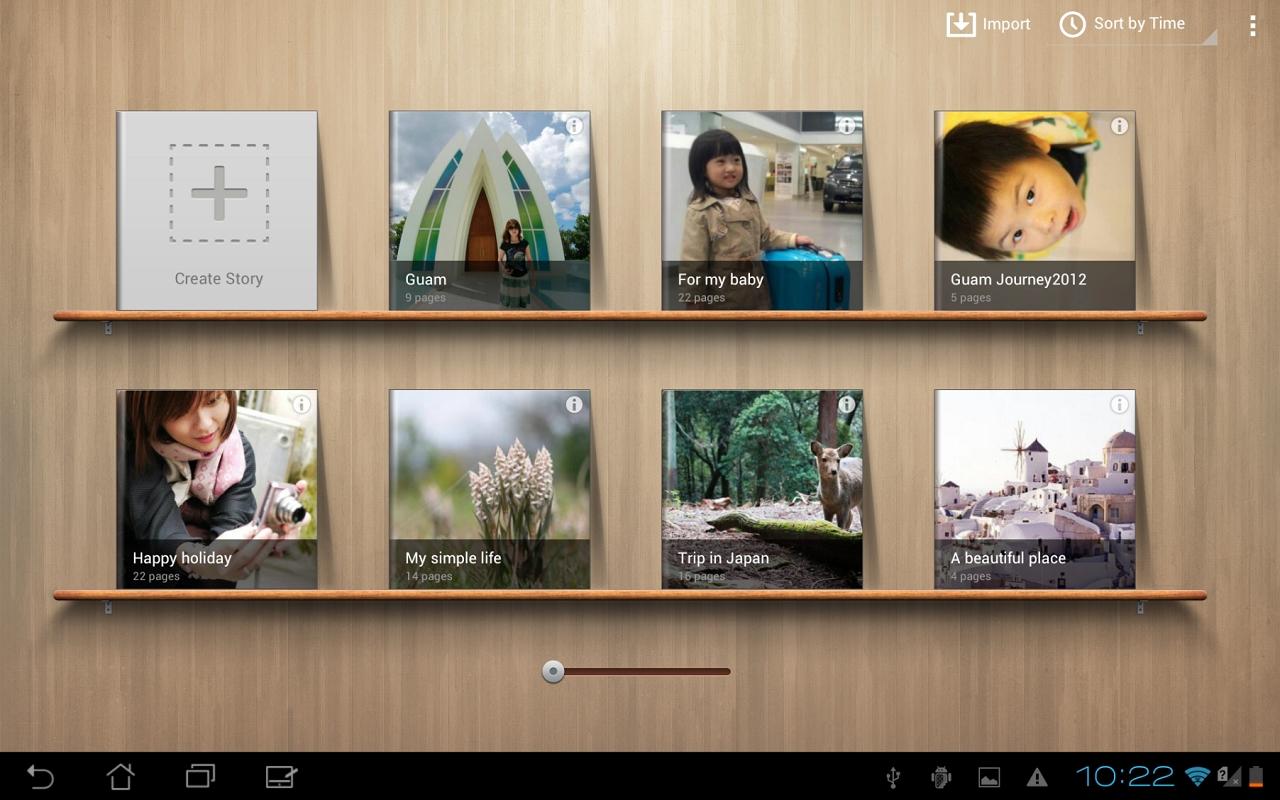Image resolution: width=1280 pixels, height=800 pixels.
Task: Open info for For my baby story
Action: pyautogui.click(x=847, y=126)
